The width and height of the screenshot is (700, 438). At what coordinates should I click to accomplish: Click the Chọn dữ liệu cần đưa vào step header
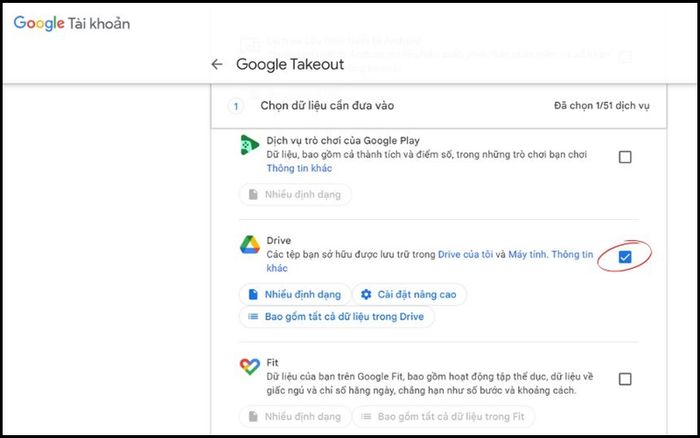click(327, 106)
